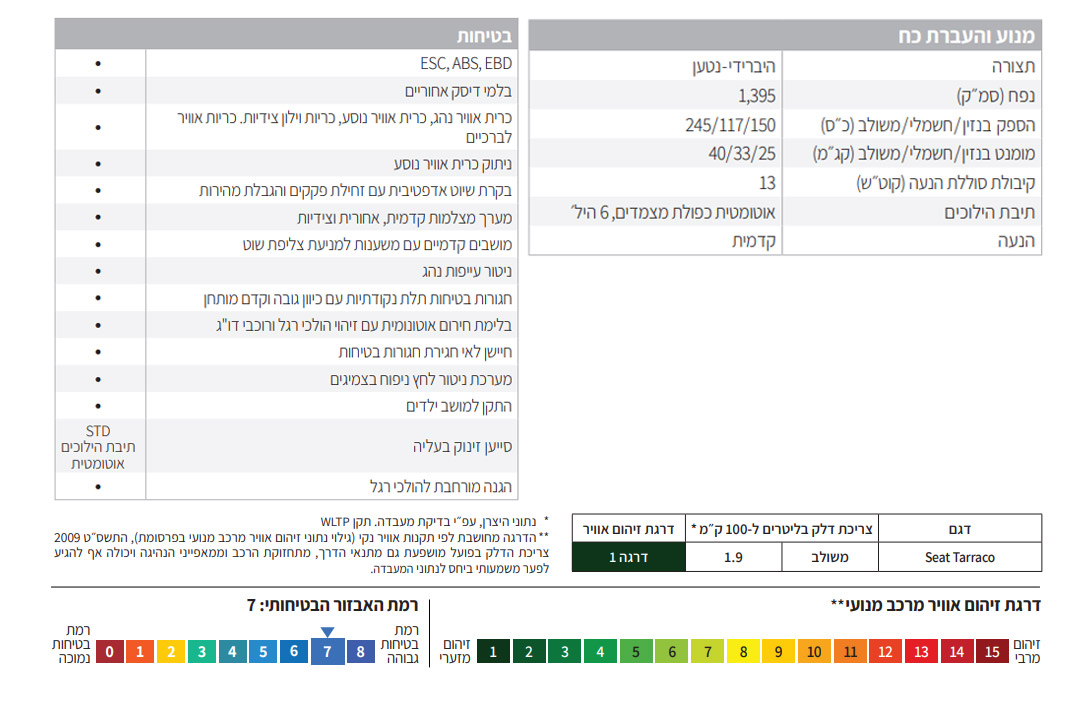
Task: Toggle the bullet for התקן למושב ילדים
Action: pyautogui.click(x=97, y=405)
